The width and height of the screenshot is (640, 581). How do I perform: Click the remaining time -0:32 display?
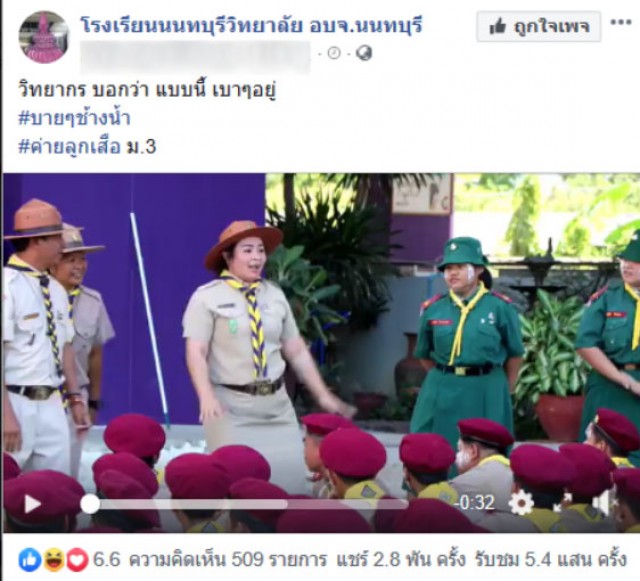coord(476,503)
